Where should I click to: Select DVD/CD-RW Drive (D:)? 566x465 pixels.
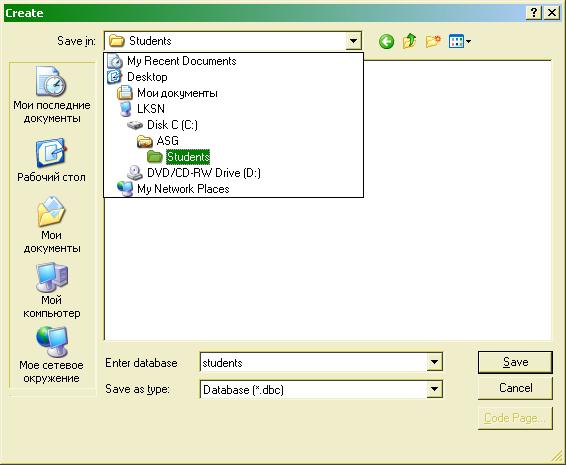233,173
